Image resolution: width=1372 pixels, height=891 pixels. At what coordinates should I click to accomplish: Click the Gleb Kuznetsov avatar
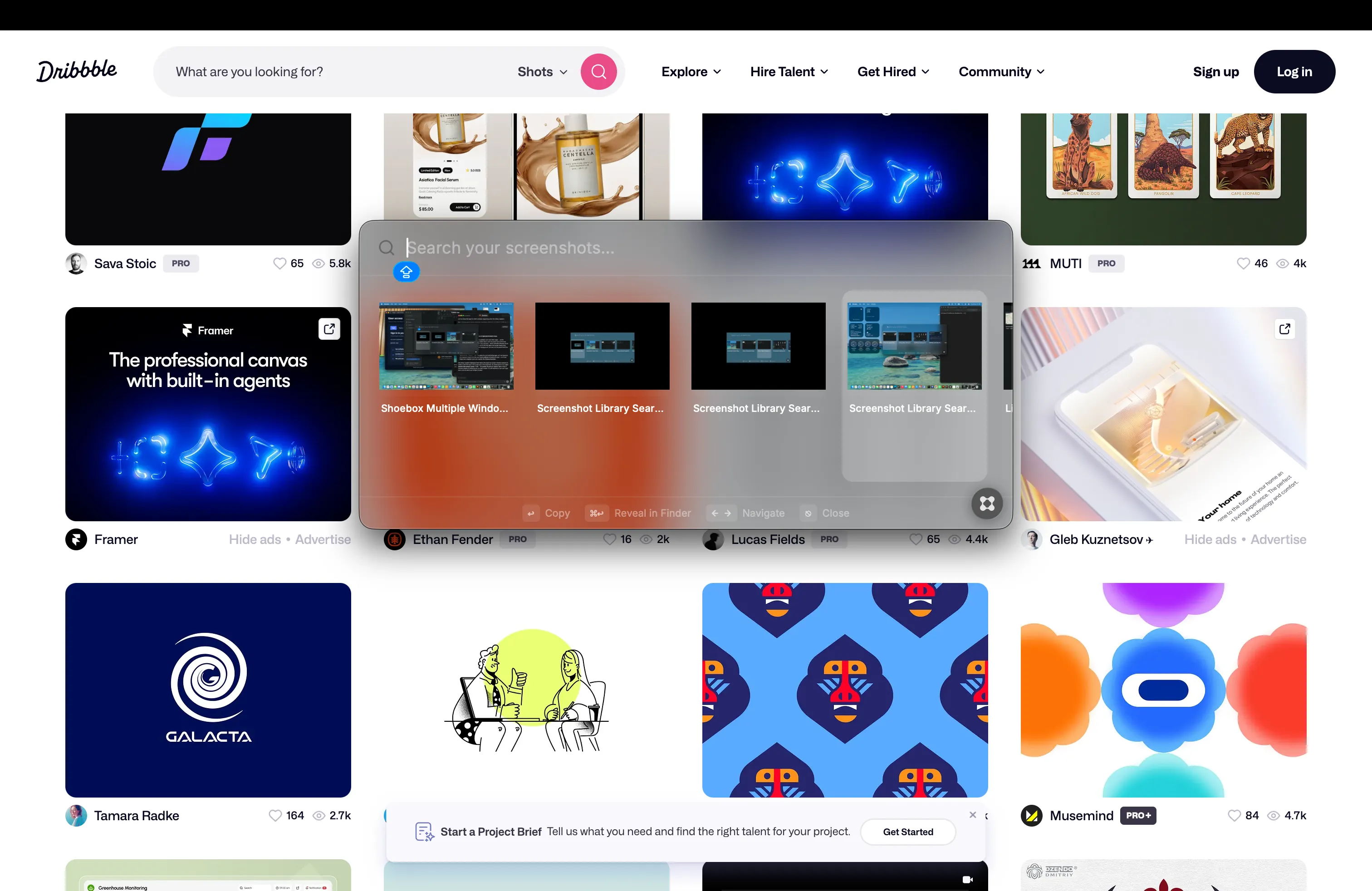click(1031, 539)
